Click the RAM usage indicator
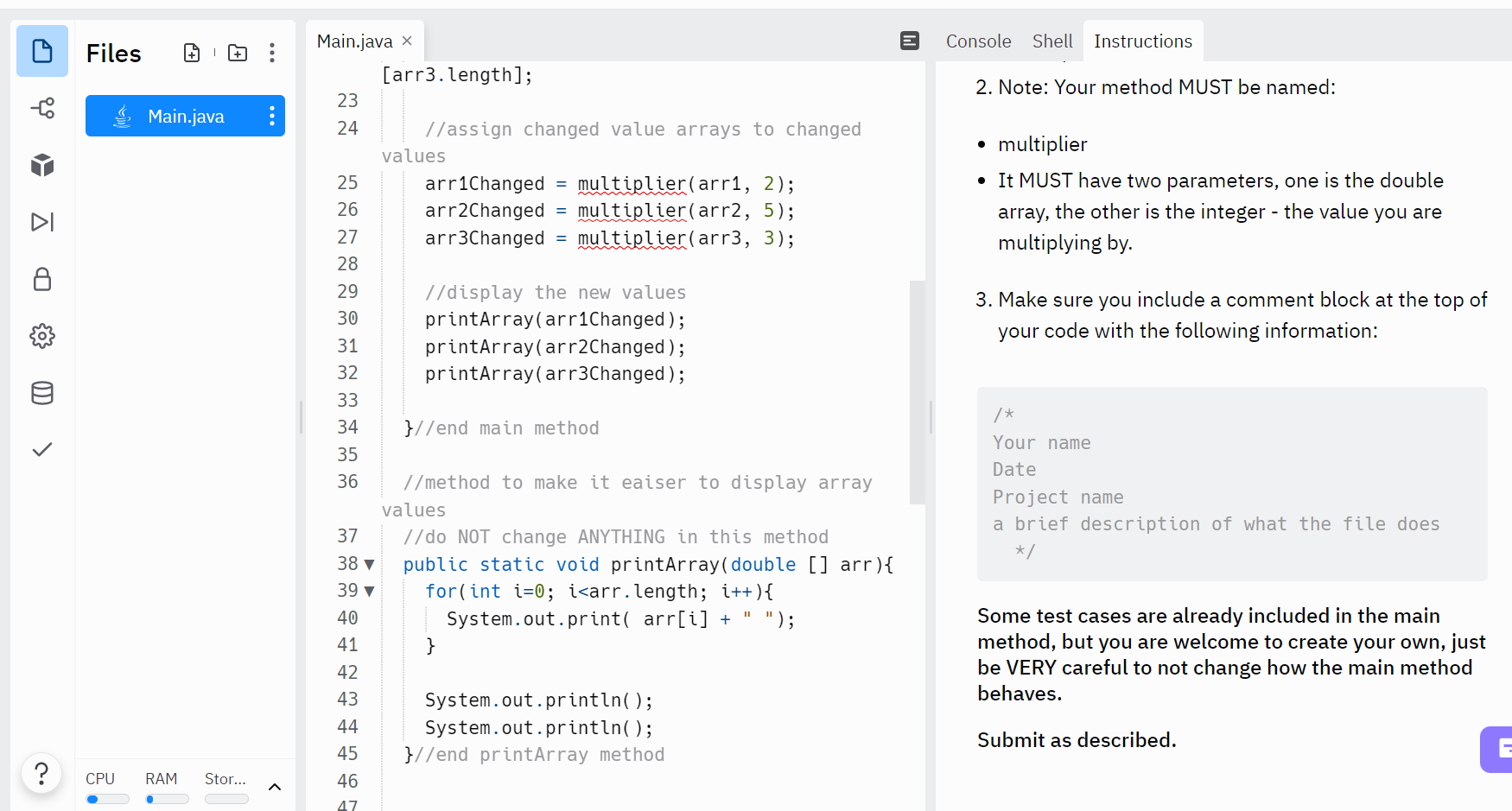The width and height of the screenshot is (1512, 811). point(167,789)
